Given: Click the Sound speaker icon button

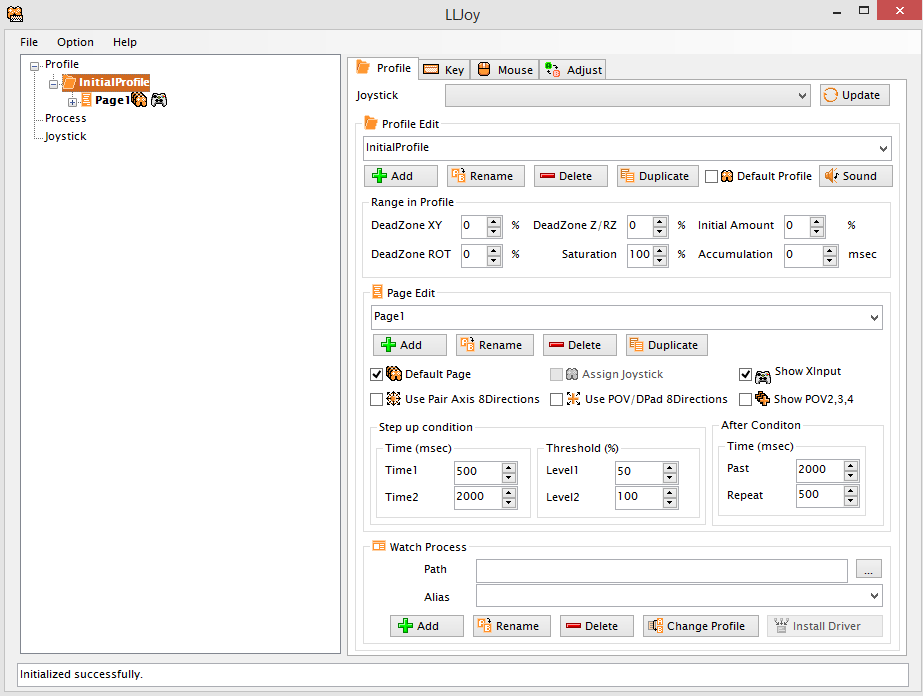Looking at the screenshot, I should point(855,176).
